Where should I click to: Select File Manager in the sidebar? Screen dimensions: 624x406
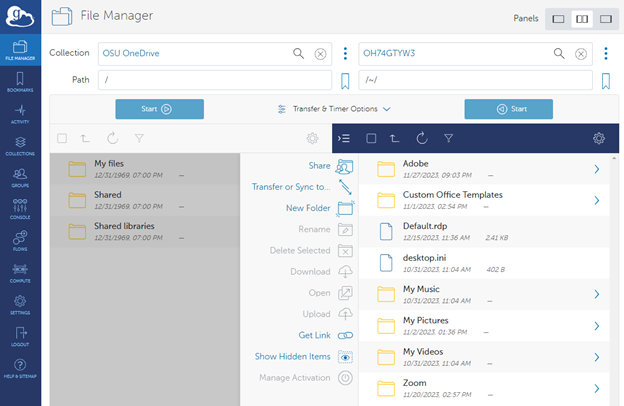(x=20, y=50)
